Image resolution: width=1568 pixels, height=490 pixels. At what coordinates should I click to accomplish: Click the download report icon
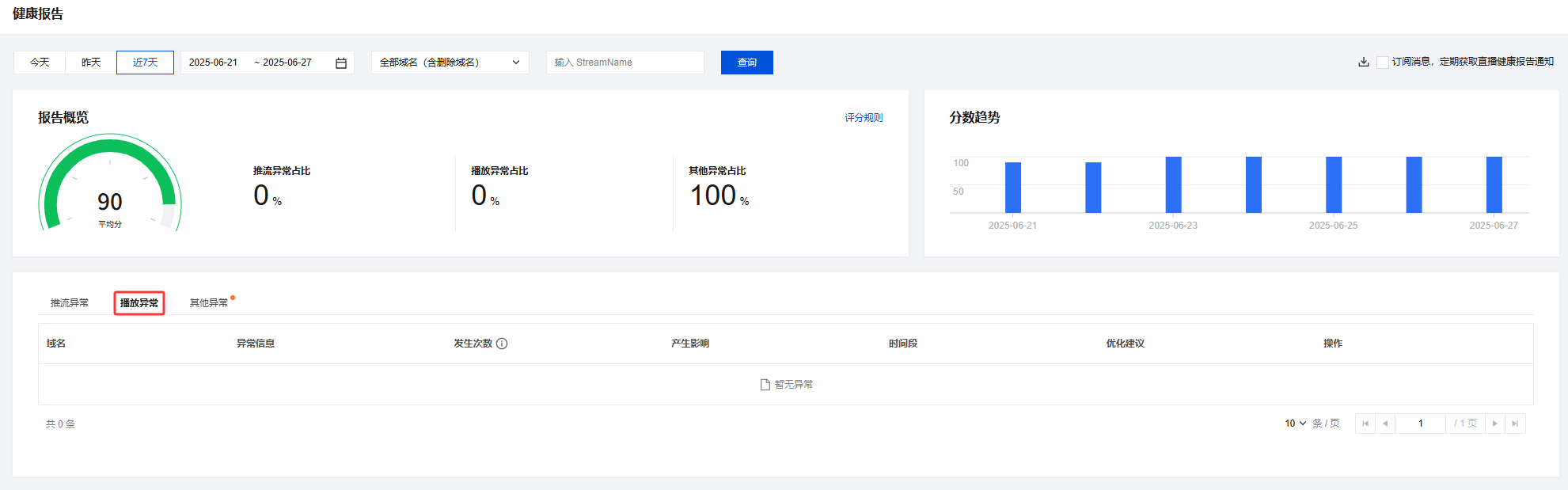(x=1363, y=62)
